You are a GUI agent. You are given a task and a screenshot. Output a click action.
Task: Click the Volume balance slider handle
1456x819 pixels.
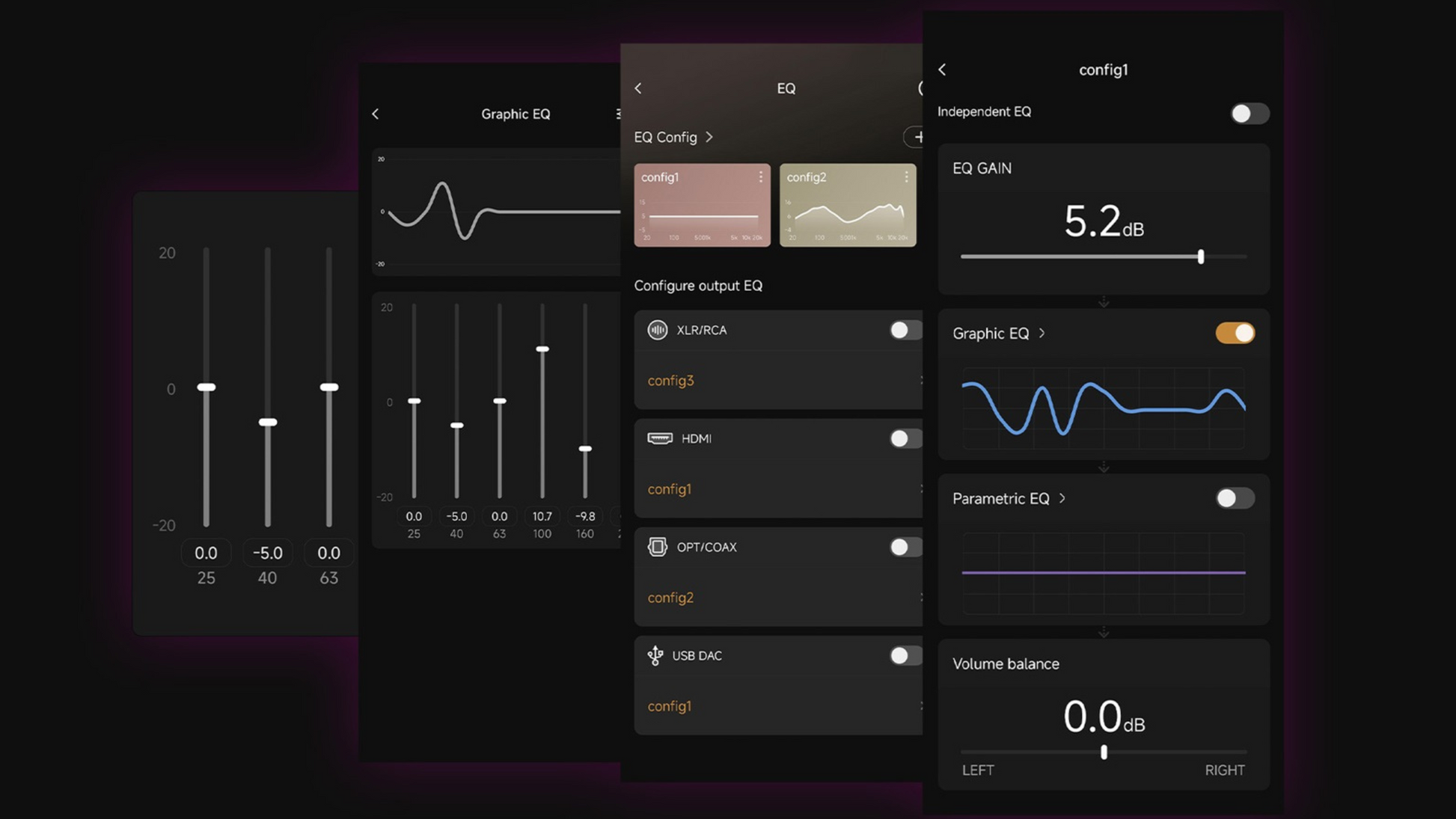[1104, 752]
